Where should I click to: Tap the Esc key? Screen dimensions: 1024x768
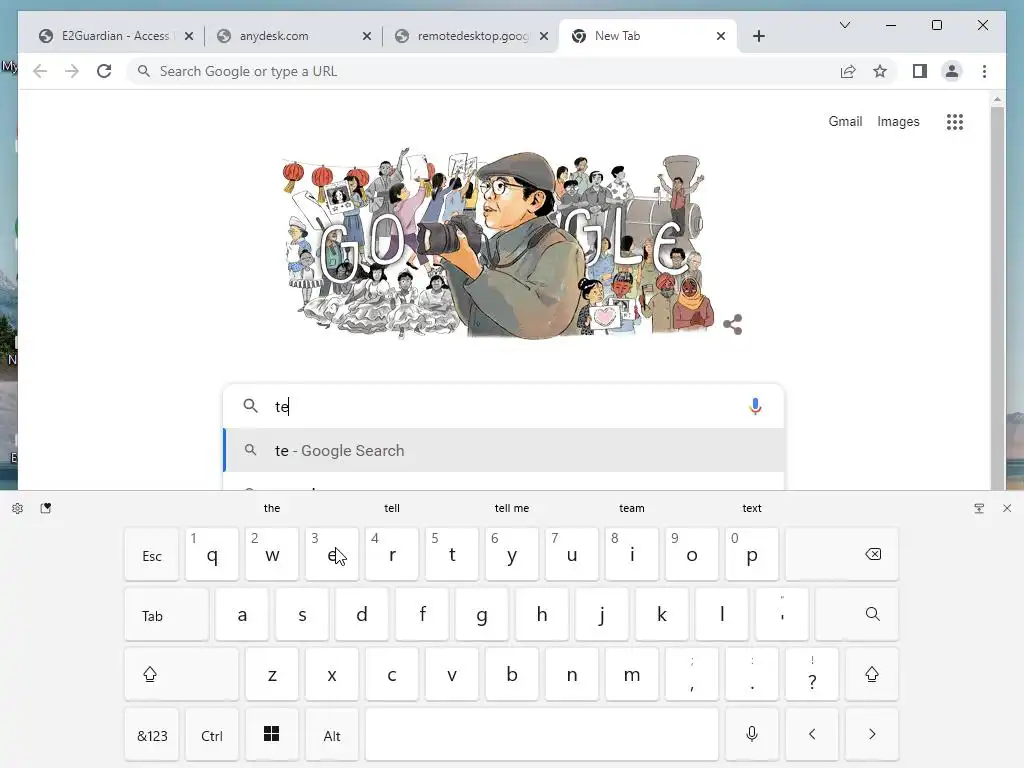coord(152,554)
